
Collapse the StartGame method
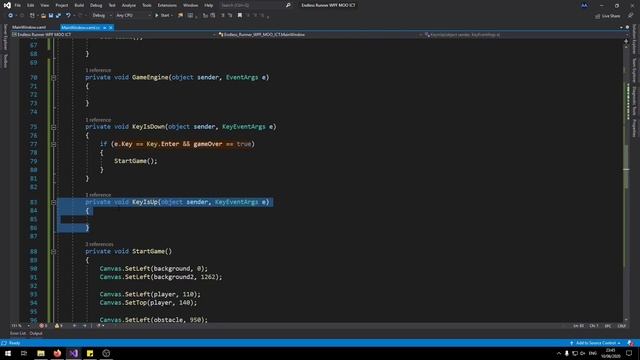tap(53, 251)
